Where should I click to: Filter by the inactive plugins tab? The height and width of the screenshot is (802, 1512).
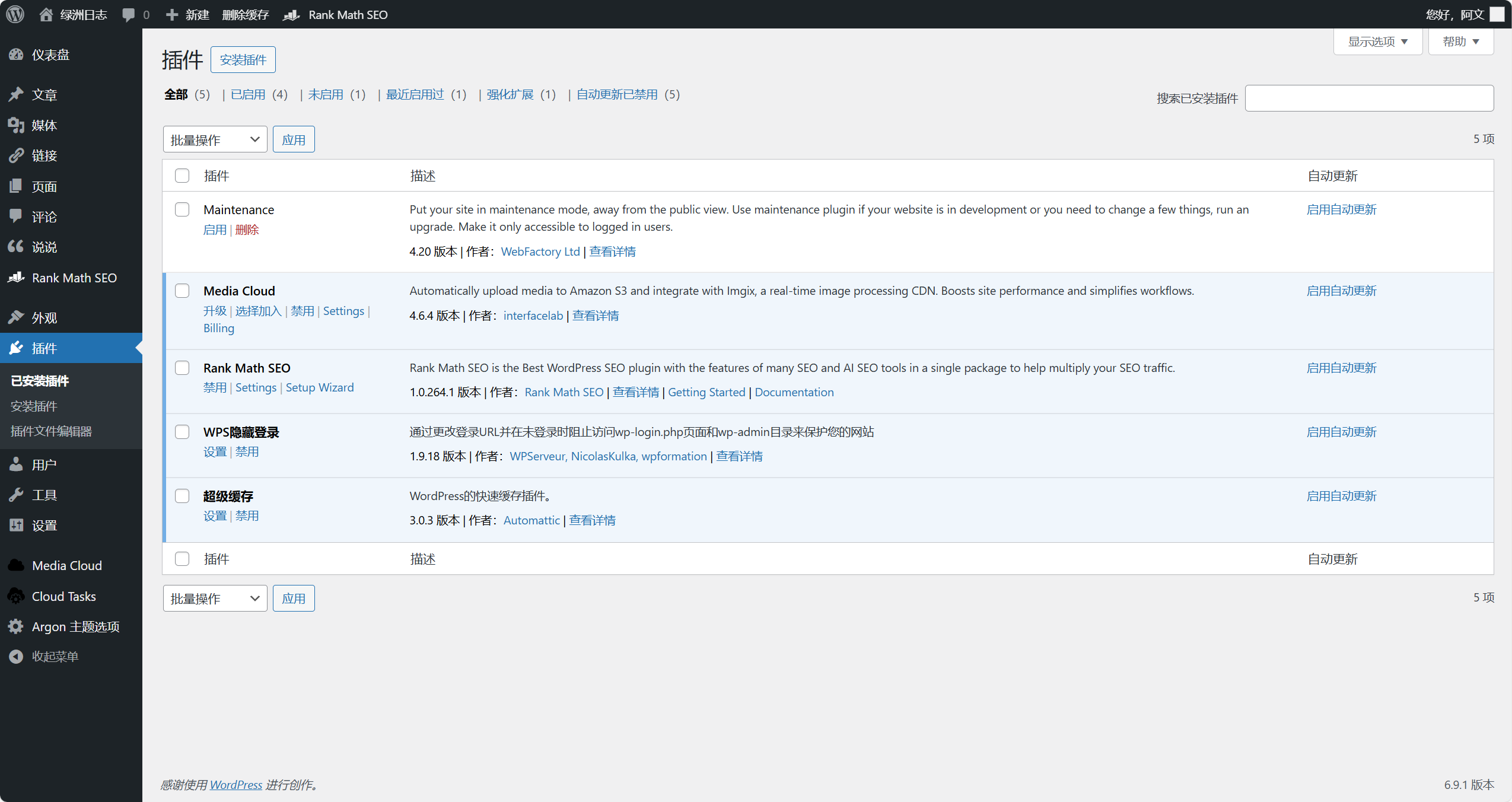(326, 94)
